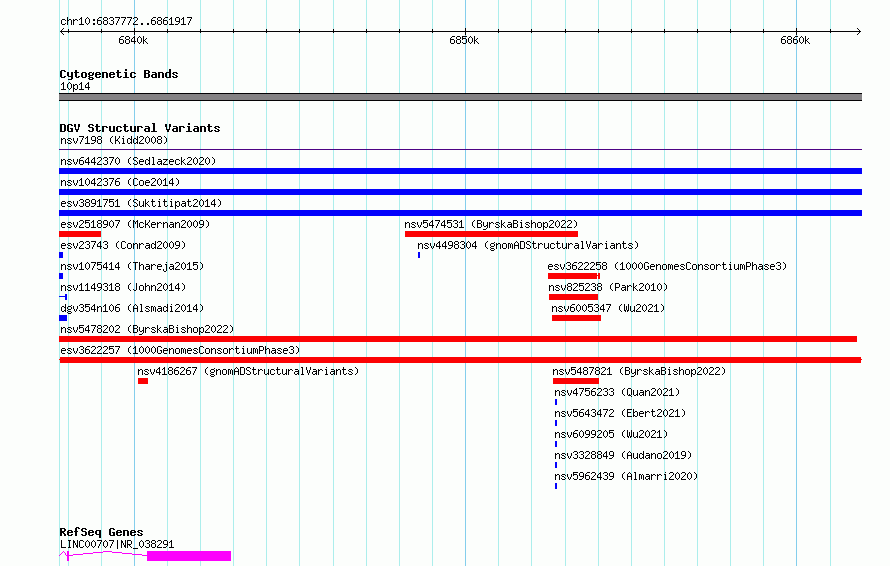Click the dgv354n106 small blue block

tap(63, 318)
